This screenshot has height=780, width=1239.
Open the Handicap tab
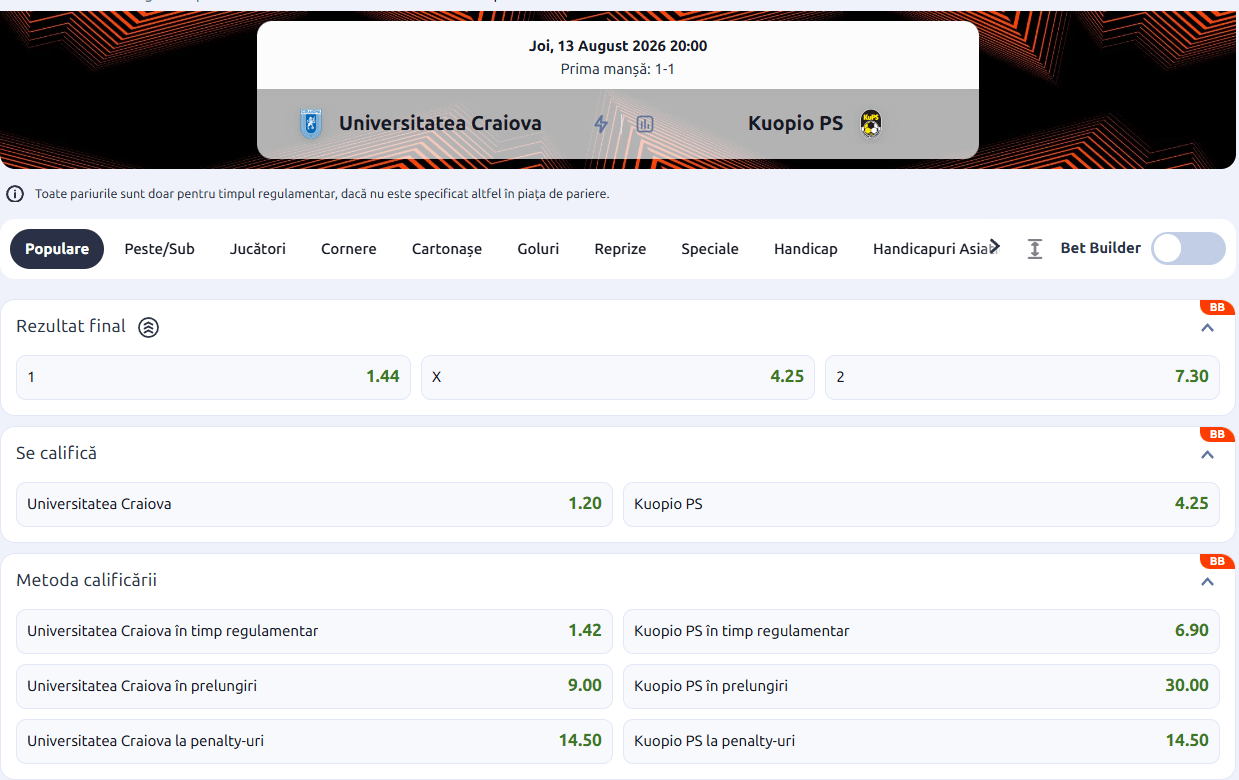[x=806, y=249]
